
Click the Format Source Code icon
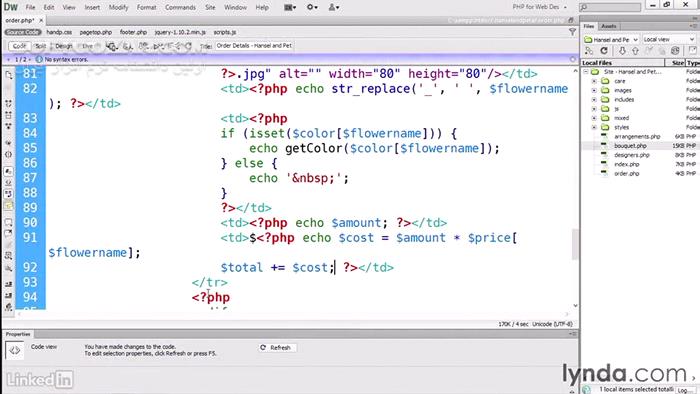[8, 307]
